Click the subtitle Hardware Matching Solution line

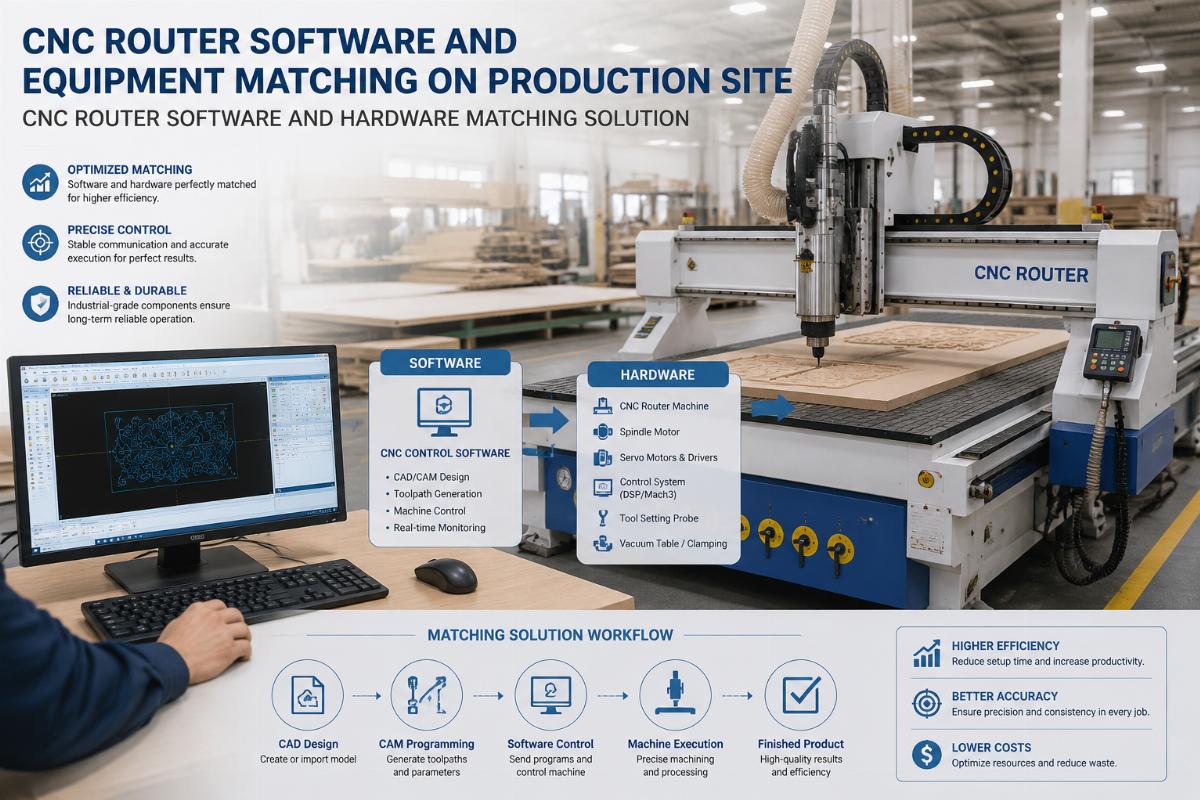pyautogui.click(x=356, y=118)
